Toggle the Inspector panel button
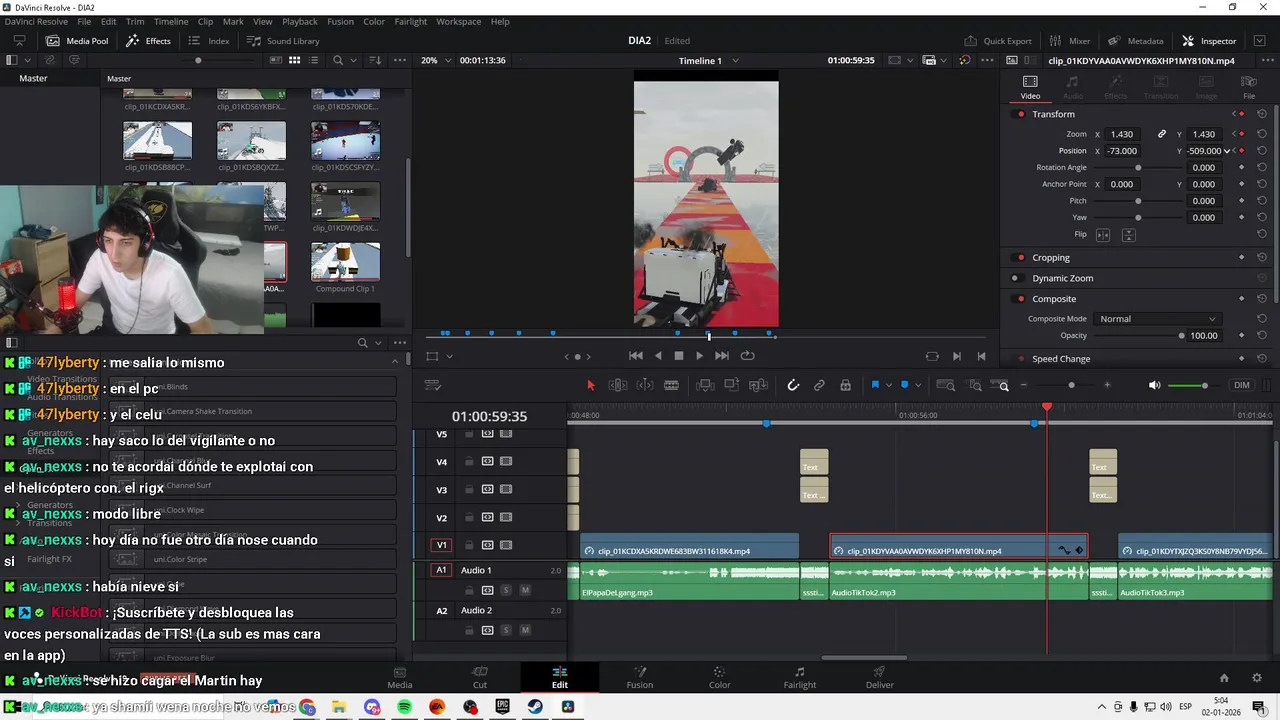Viewport: 1280px width, 720px height. (1209, 41)
